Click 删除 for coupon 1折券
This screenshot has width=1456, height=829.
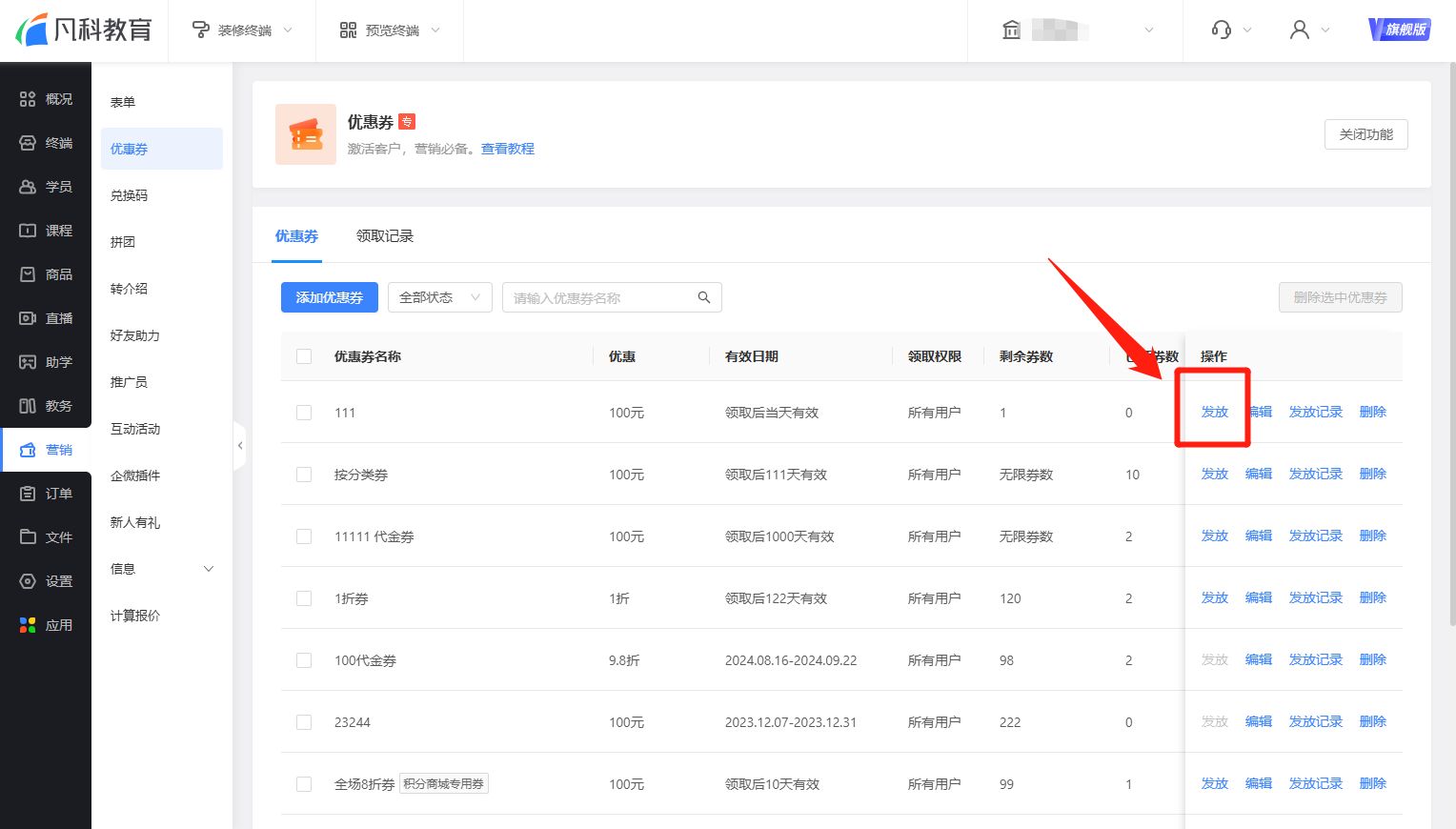click(1373, 597)
